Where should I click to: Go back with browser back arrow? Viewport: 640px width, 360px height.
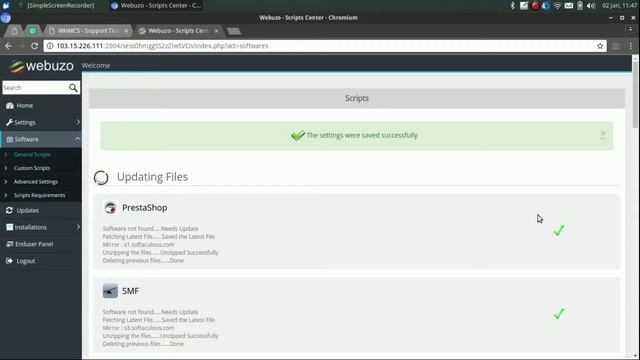[8, 46]
